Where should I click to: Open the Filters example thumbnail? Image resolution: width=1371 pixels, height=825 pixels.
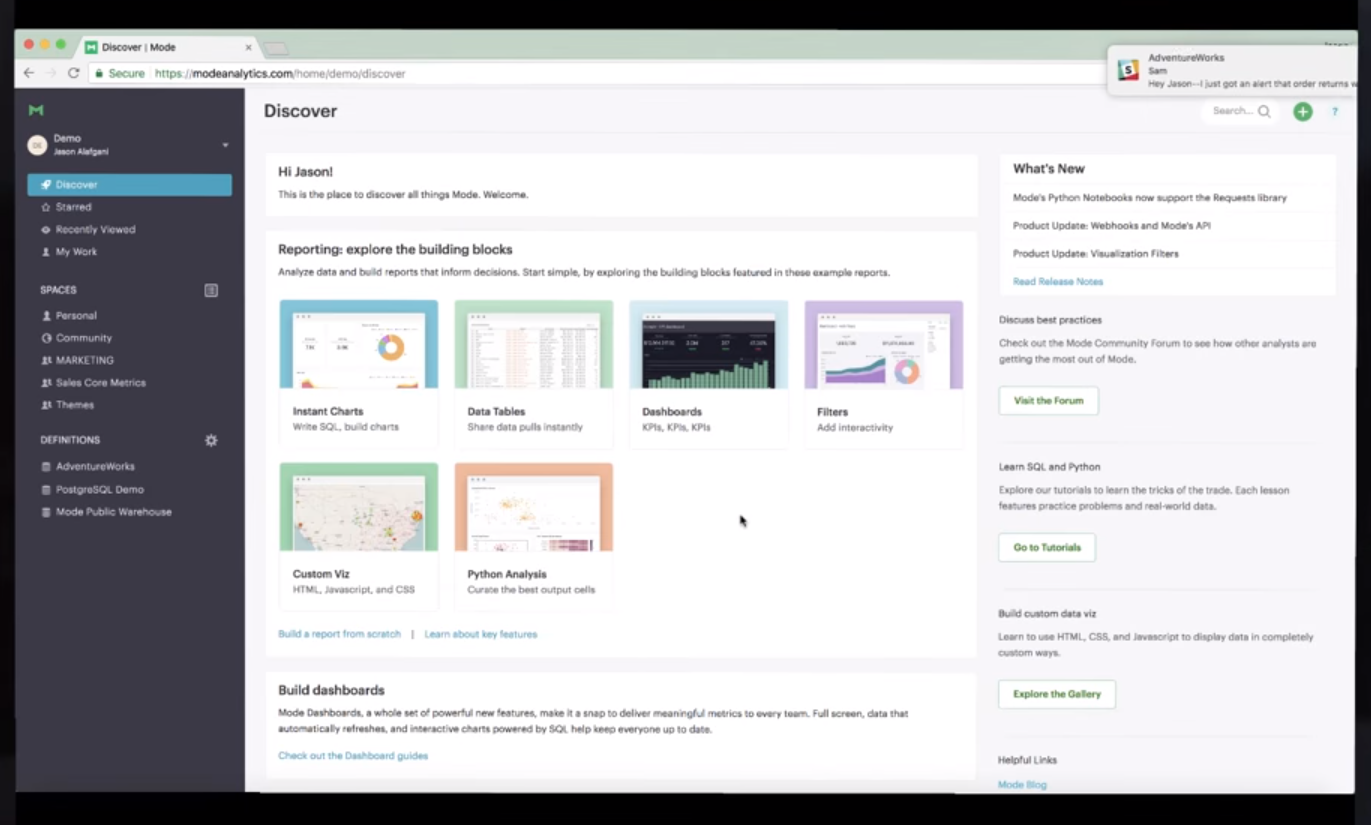pyautogui.click(x=884, y=344)
